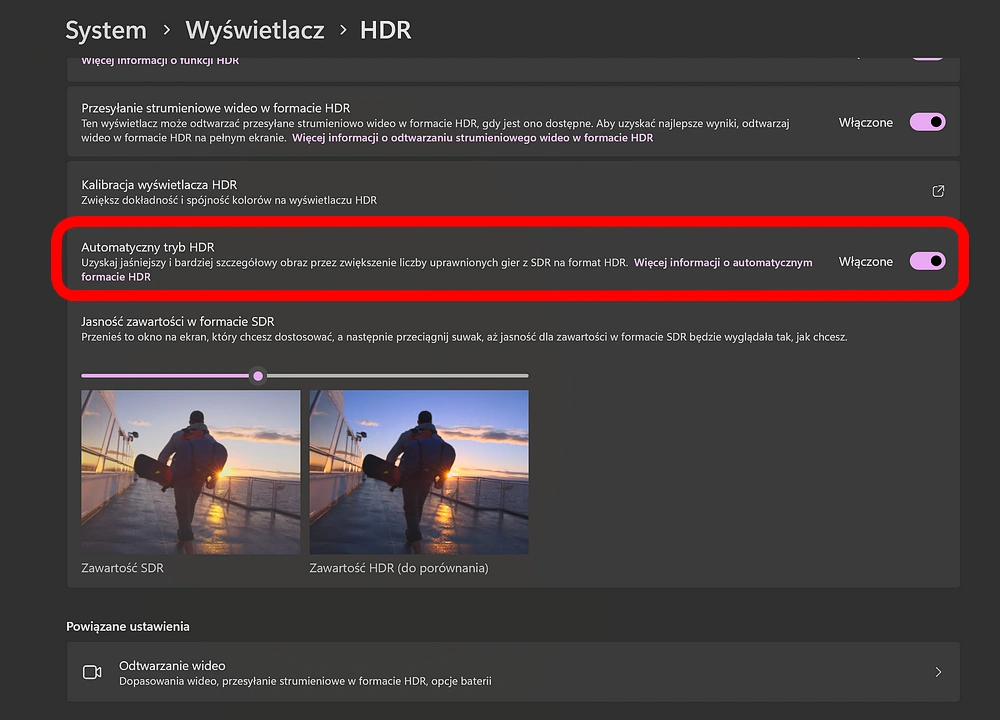This screenshot has width=1000, height=720.
Task: Open link about streaming HDR video playback
Action: pyautogui.click(x=473, y=138)
